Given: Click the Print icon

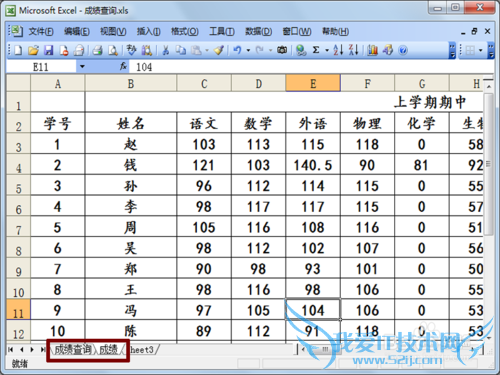Looking at the screenshot, I should [x=97, y=50].
